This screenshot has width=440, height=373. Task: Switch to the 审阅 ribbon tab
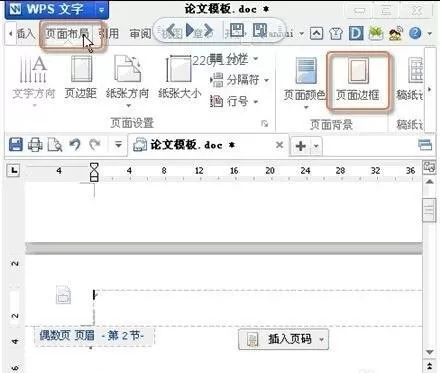(x=140, y=34)
